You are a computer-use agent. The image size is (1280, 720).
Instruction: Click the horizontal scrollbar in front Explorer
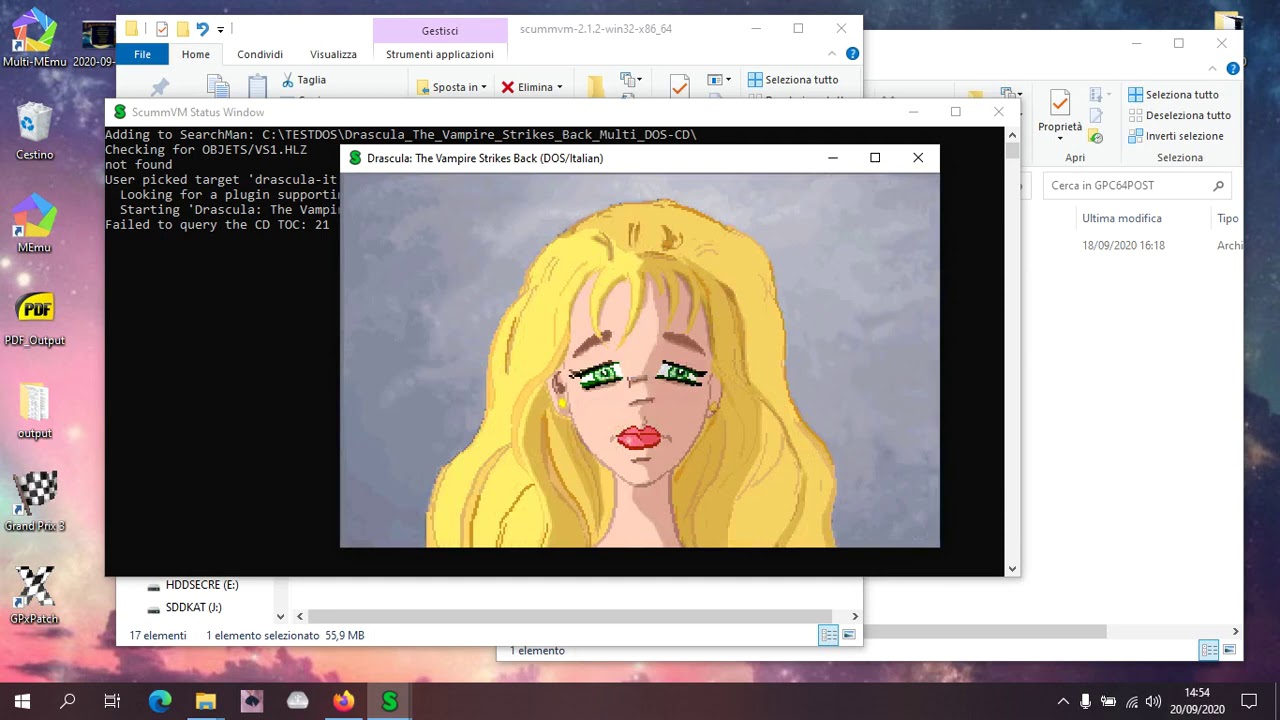568,616
